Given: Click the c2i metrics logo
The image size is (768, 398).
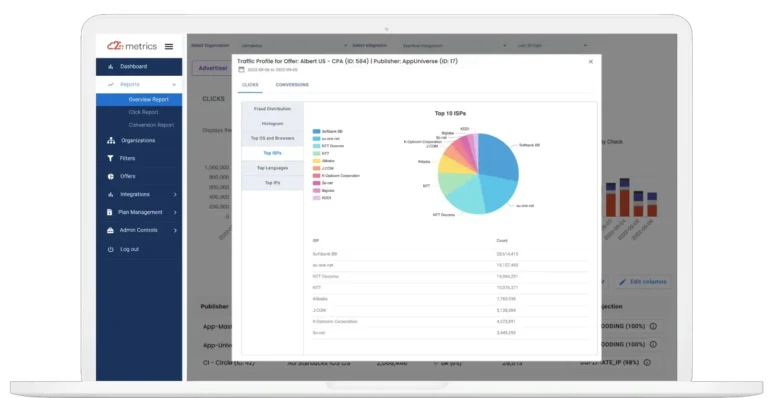Looking at the screenshot, I should pyautogui.click(x=132, y=46).
